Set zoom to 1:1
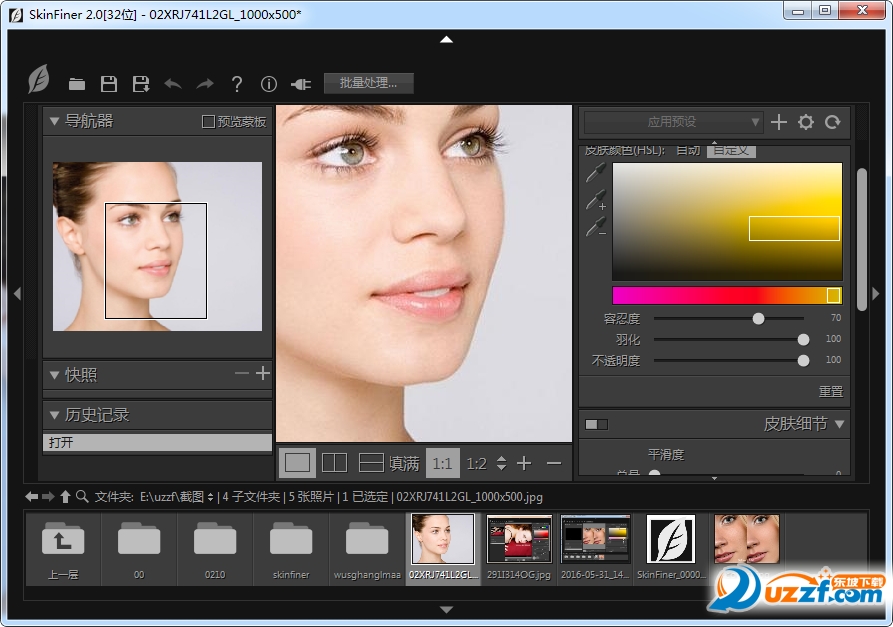The height and width of the screenshot is (627, 893). tap(442, 464)
